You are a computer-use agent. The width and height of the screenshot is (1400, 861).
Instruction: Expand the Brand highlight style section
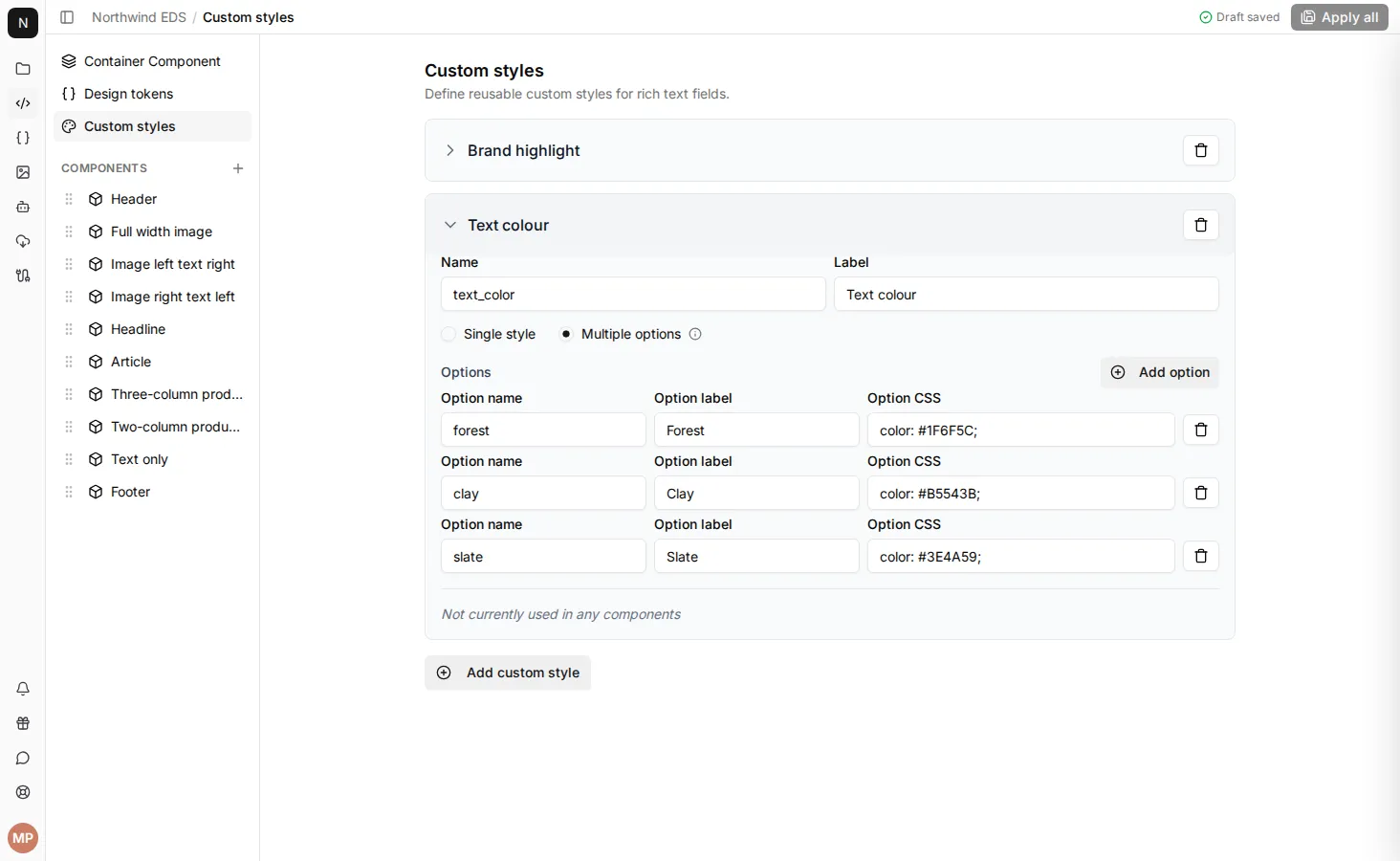tap(449, 150)
